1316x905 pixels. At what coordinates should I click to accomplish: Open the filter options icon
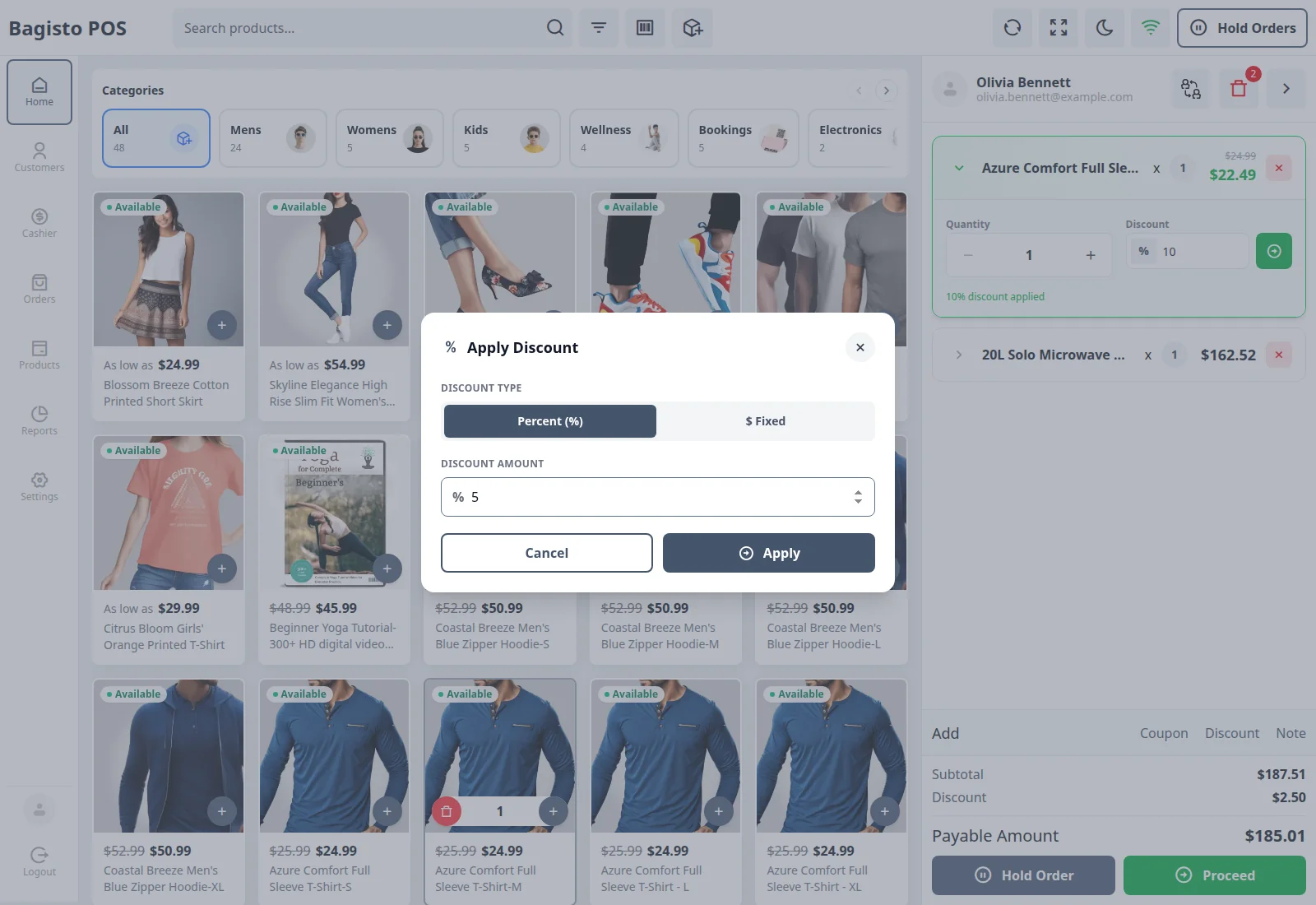(599, 28)
